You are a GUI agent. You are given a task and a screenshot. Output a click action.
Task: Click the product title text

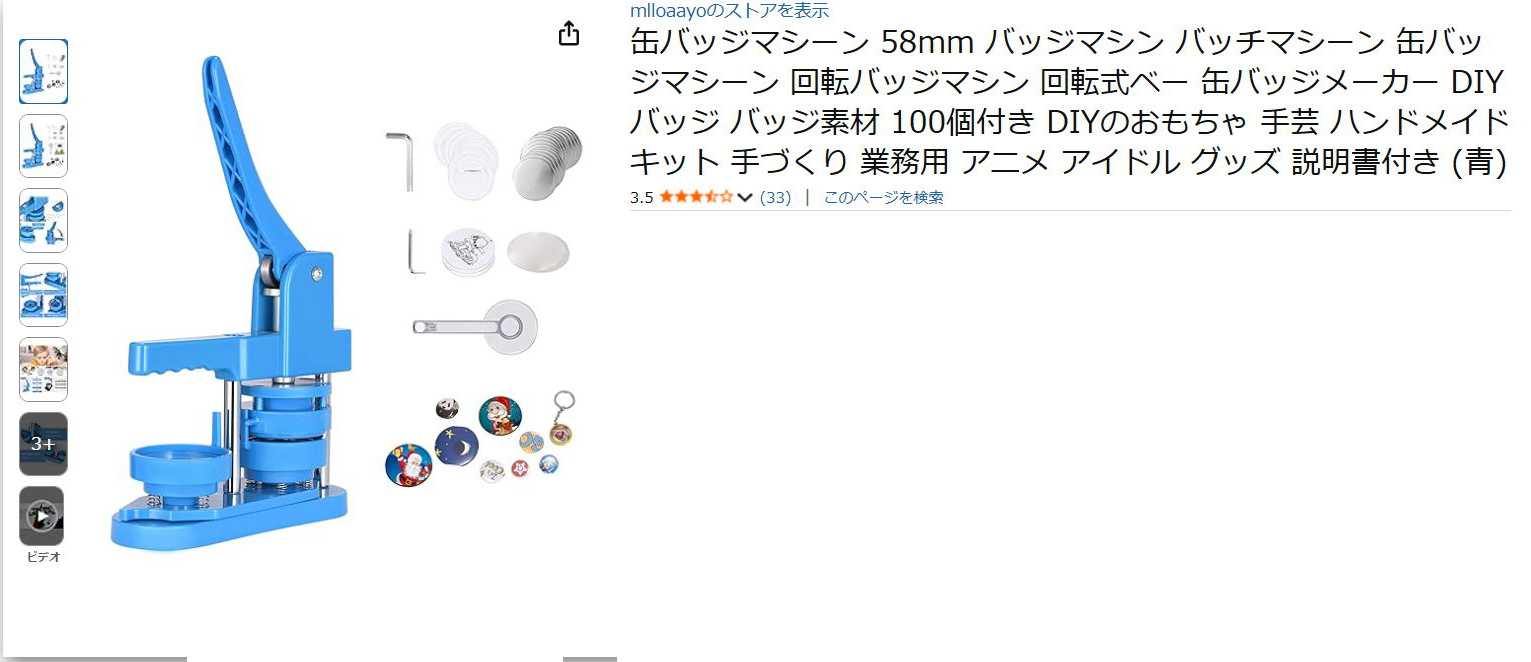pyautogui.click(x=1069, y=101)
